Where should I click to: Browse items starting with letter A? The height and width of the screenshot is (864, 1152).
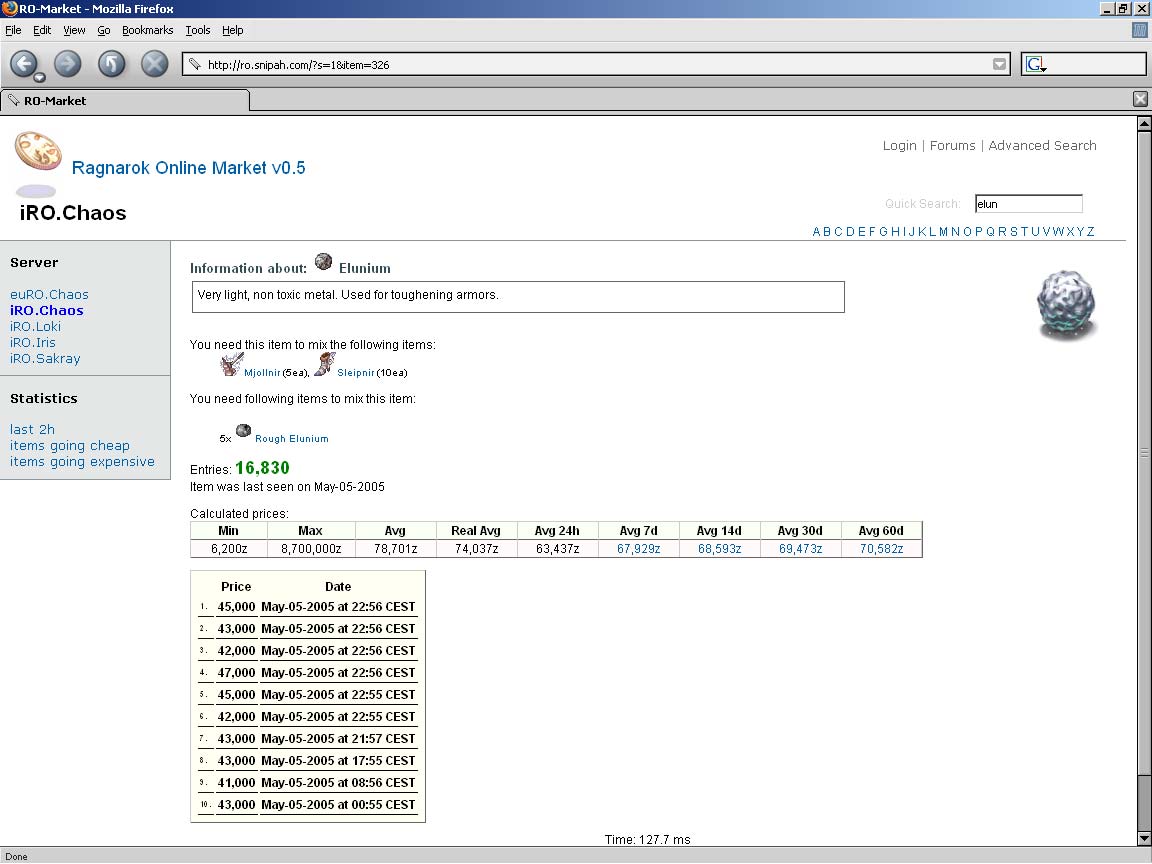(816, 232)
